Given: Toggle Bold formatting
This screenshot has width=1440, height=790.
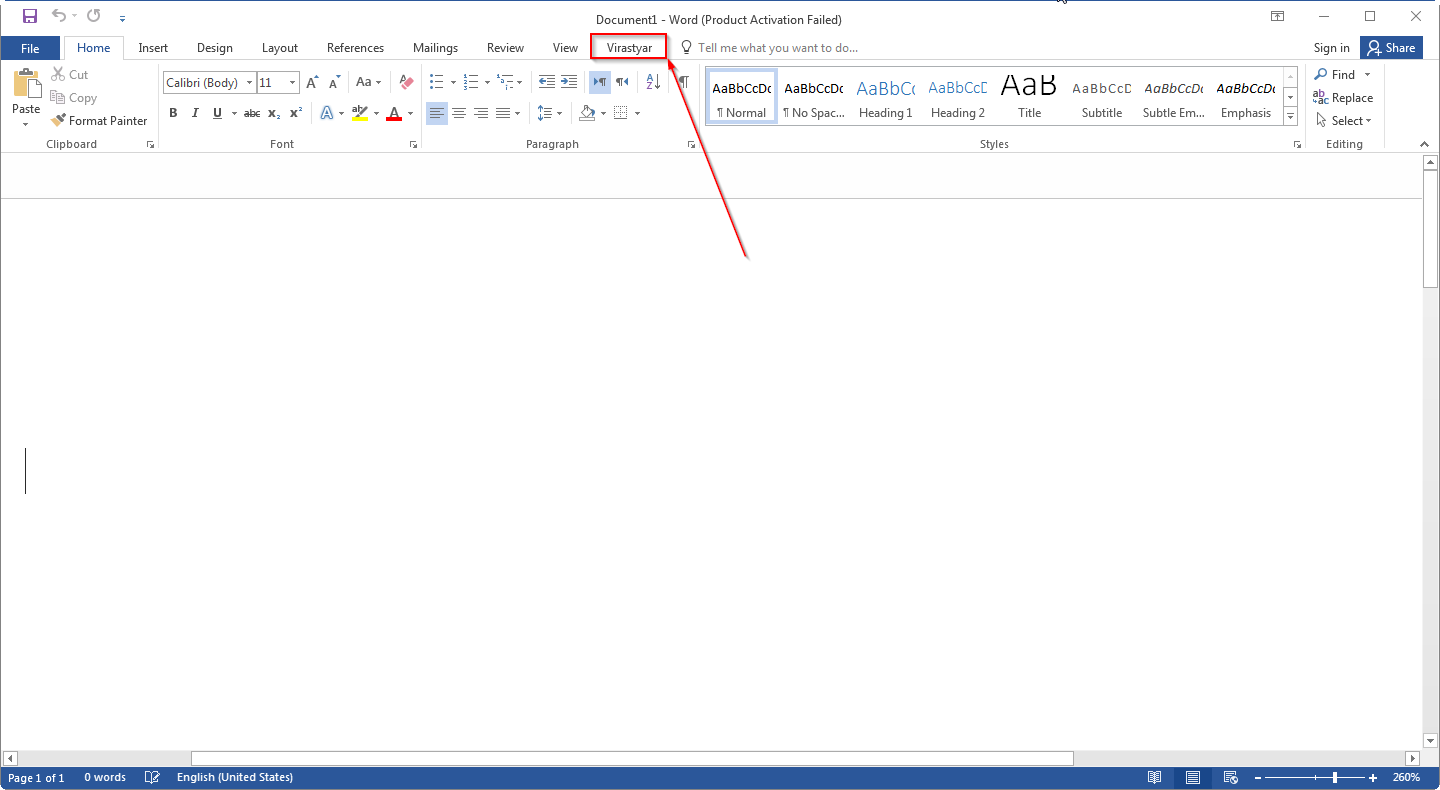Looking at the screenshot, I should (x=173, y=113).
